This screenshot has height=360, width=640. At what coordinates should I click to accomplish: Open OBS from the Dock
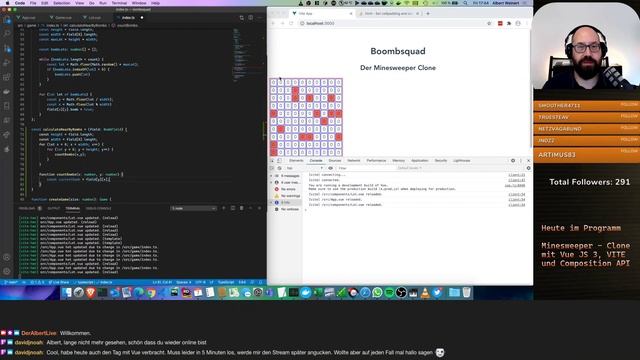click(x=401, y=292)
